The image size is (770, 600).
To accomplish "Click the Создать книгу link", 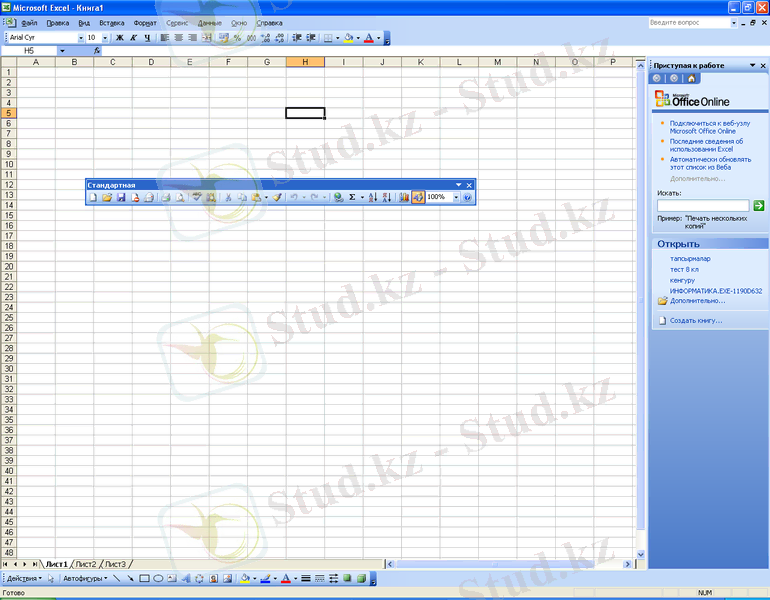I will [696, 320].
